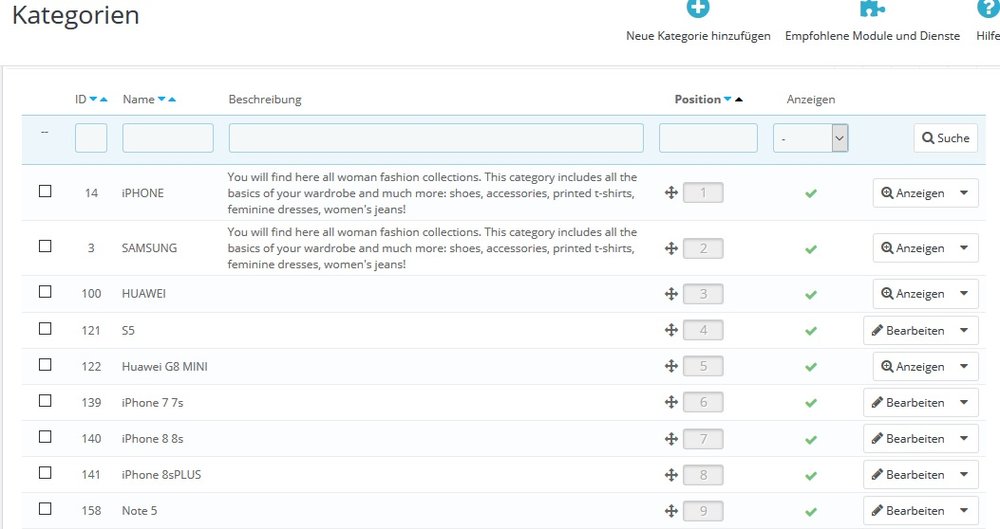
Task: Select the checkbox for SAMSUNG row
Action: pyautogui.click(x=45, y=246)
